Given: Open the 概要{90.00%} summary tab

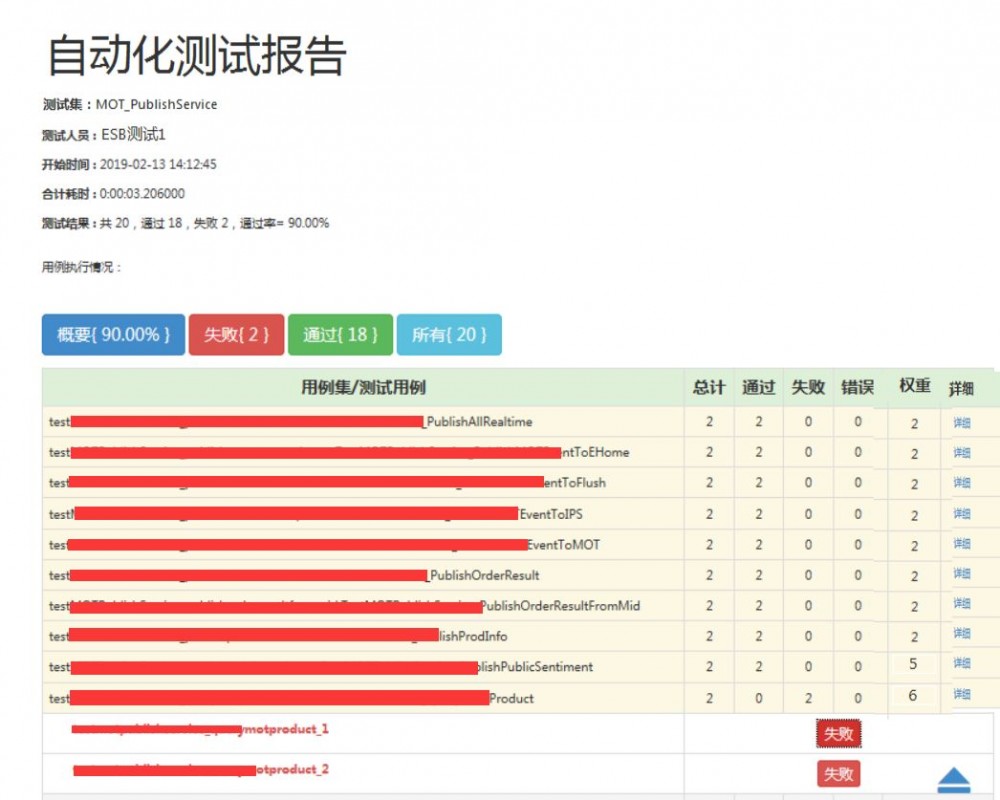Looking at the screenshot, I should (x=112, y=334).
